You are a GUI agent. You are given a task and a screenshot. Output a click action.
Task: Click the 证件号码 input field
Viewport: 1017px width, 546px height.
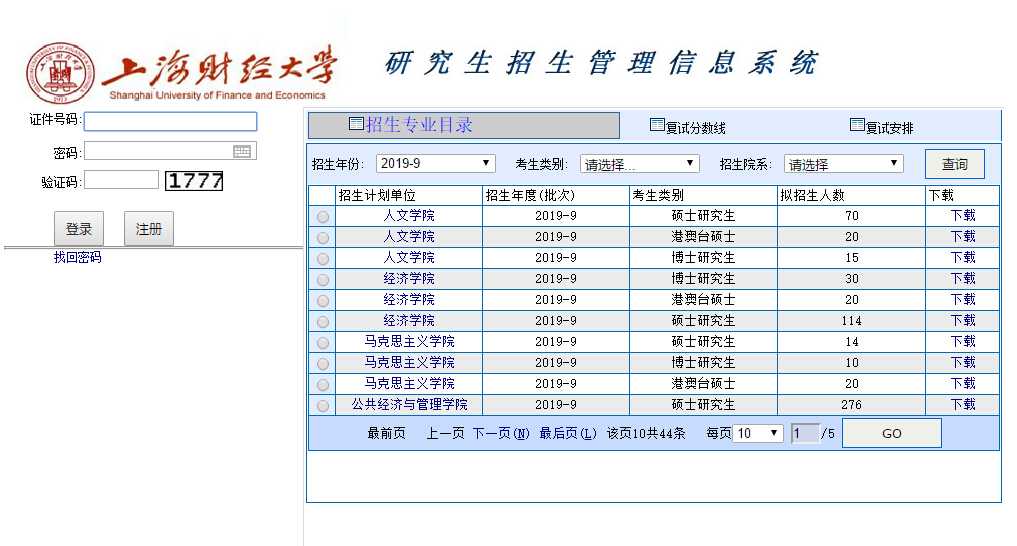click(x=170, y=121)
